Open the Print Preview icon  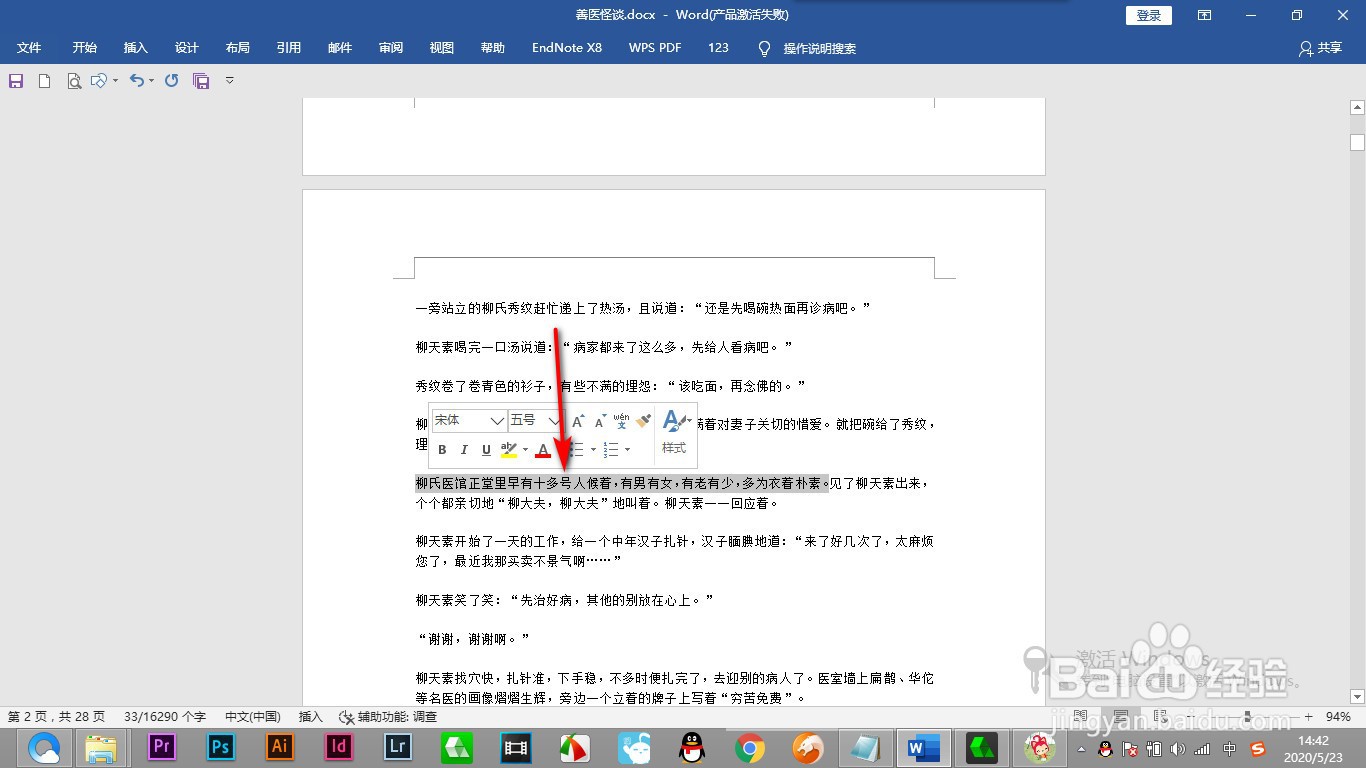[74, 80]
